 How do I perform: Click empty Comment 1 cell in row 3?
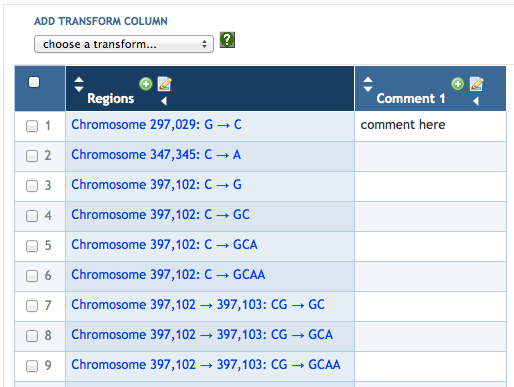click(430, 186)
